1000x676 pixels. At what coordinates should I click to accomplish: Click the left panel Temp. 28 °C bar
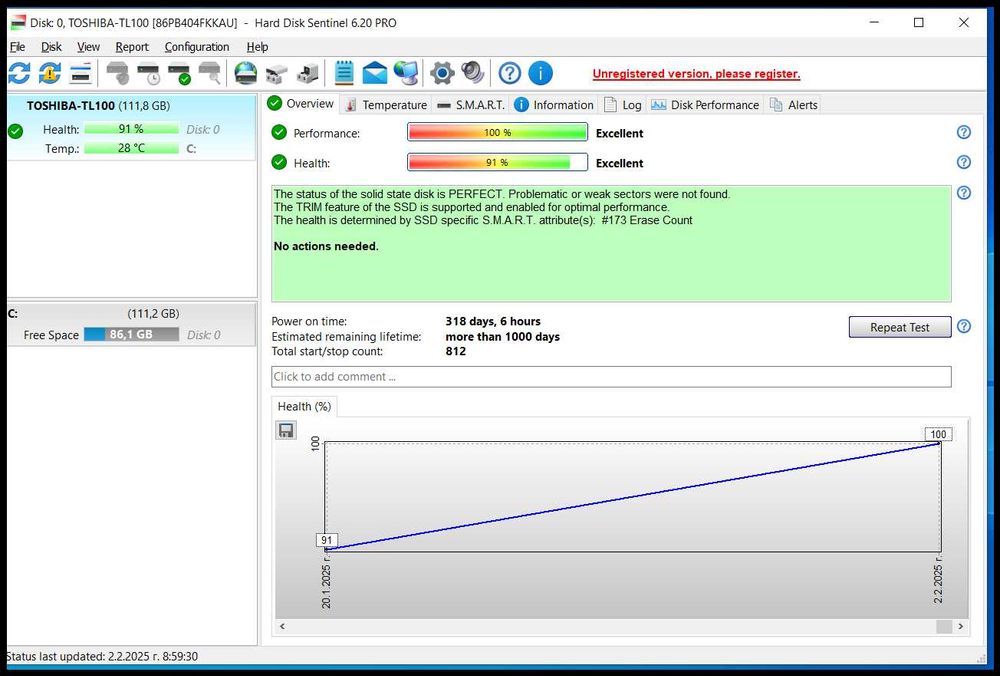[131, 148]
